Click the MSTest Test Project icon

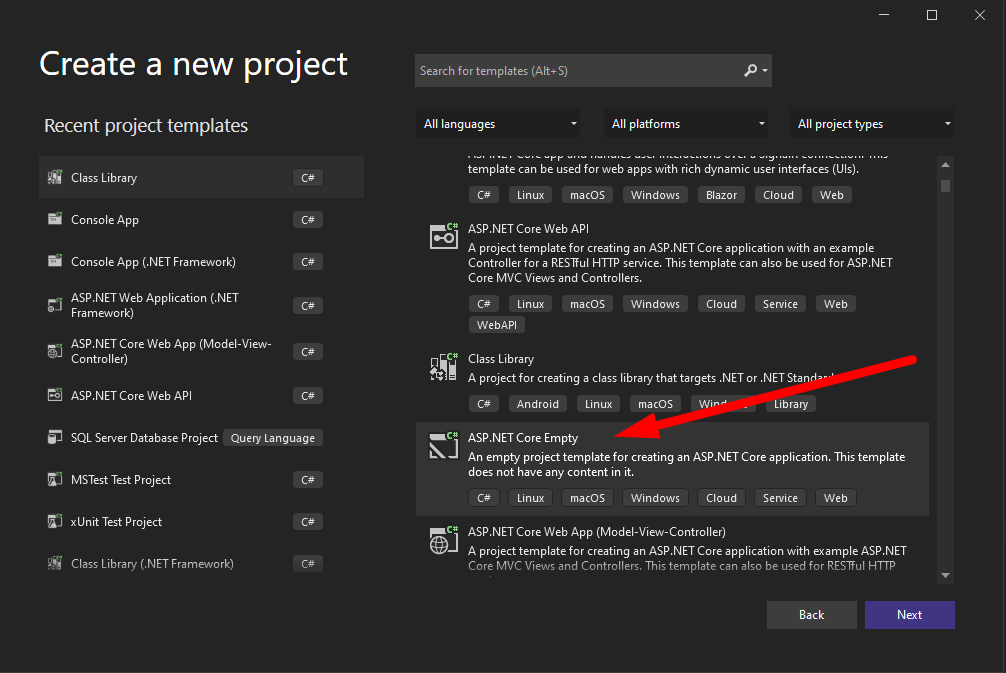pos(54,480)
